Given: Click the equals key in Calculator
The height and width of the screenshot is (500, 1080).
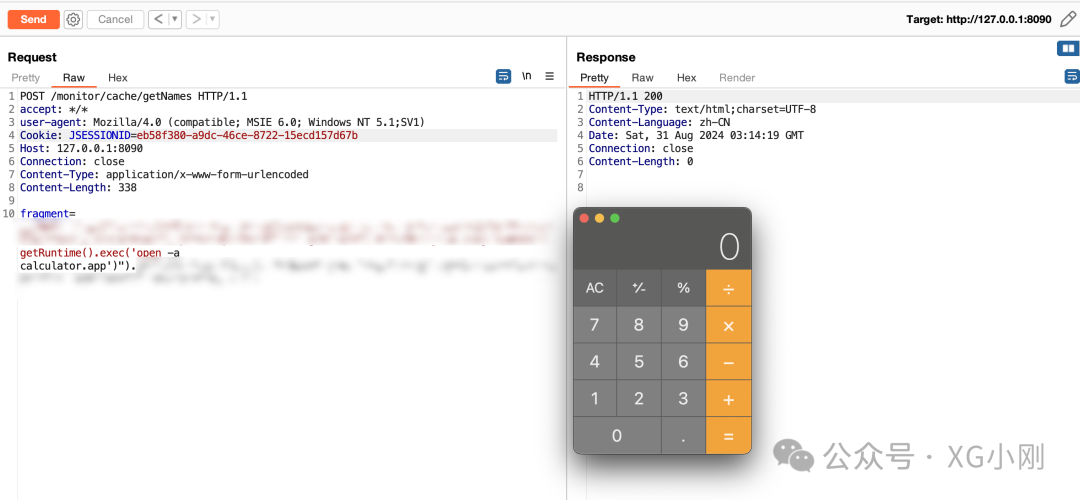Looking at the screenshot, I should [x=729, y=436].
